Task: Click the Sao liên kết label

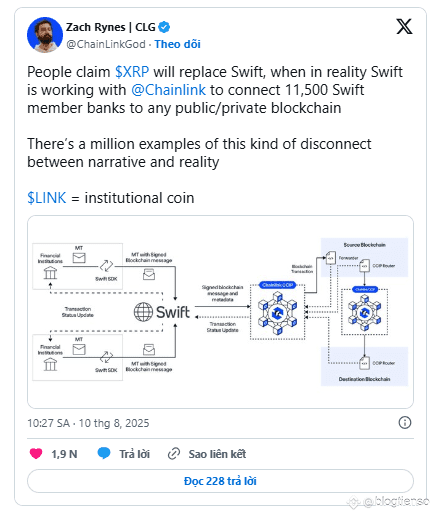Action: (x=217, y=454)
